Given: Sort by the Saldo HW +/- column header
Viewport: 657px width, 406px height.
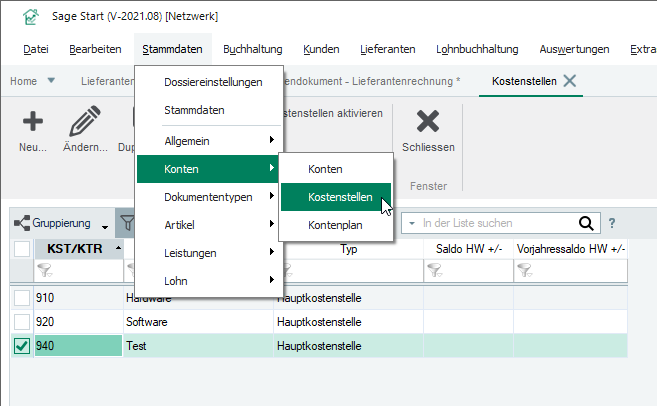Looking at the screenshot, I should pyautogui.click(x=468, y=249).
